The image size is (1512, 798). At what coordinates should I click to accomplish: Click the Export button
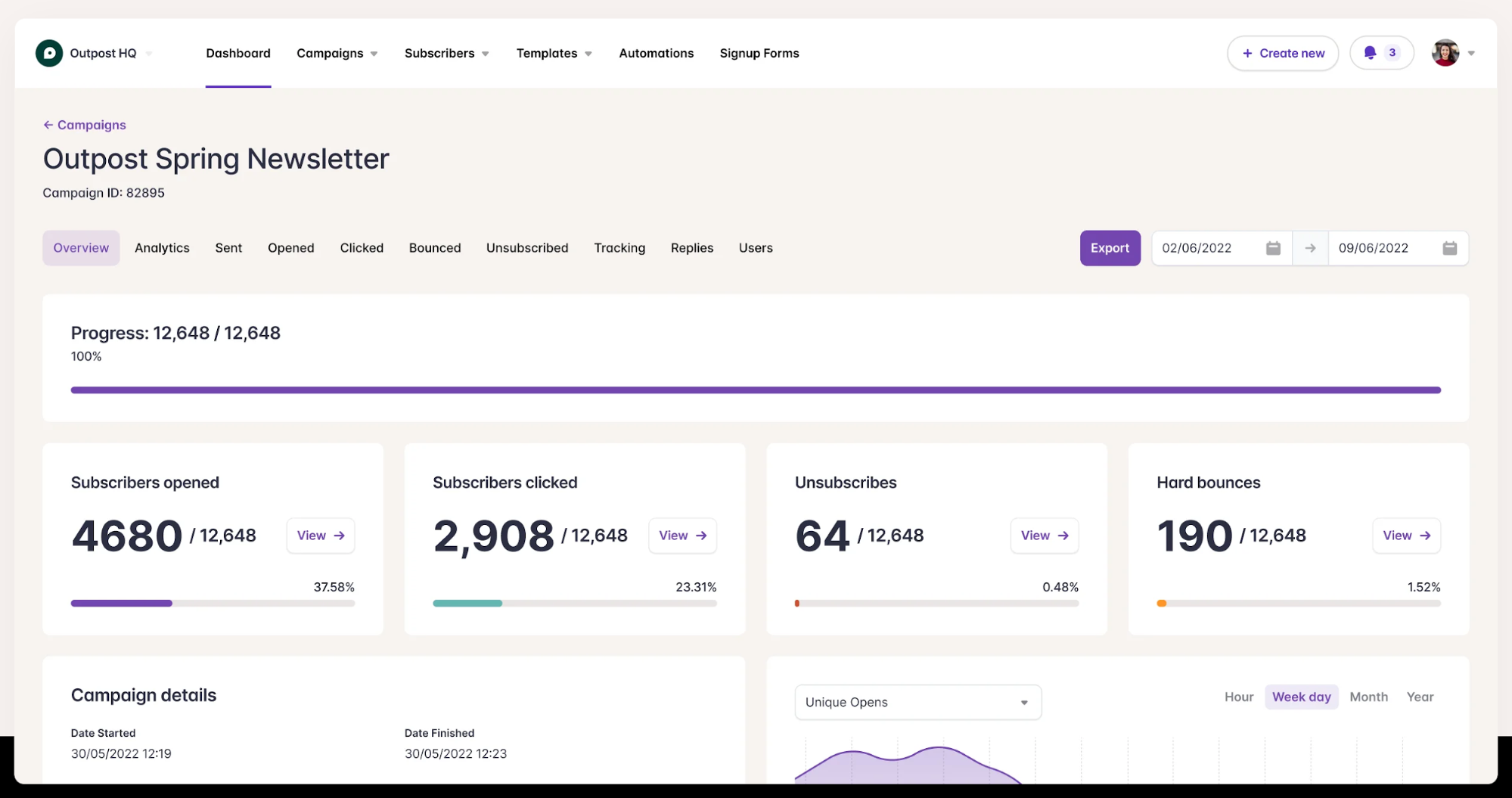1110,248
